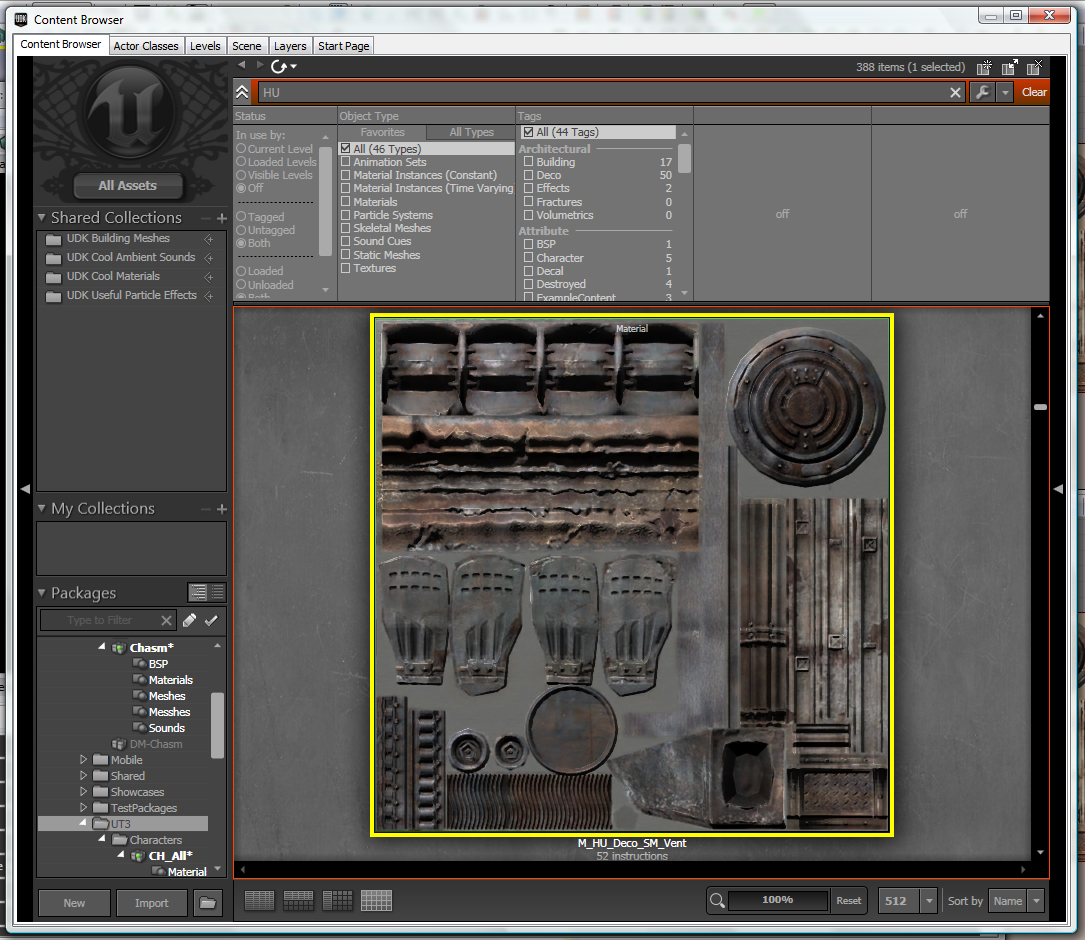1085x940 pixels.
Task: Switch to the Layers tab
Action: (x=290, y=46)
